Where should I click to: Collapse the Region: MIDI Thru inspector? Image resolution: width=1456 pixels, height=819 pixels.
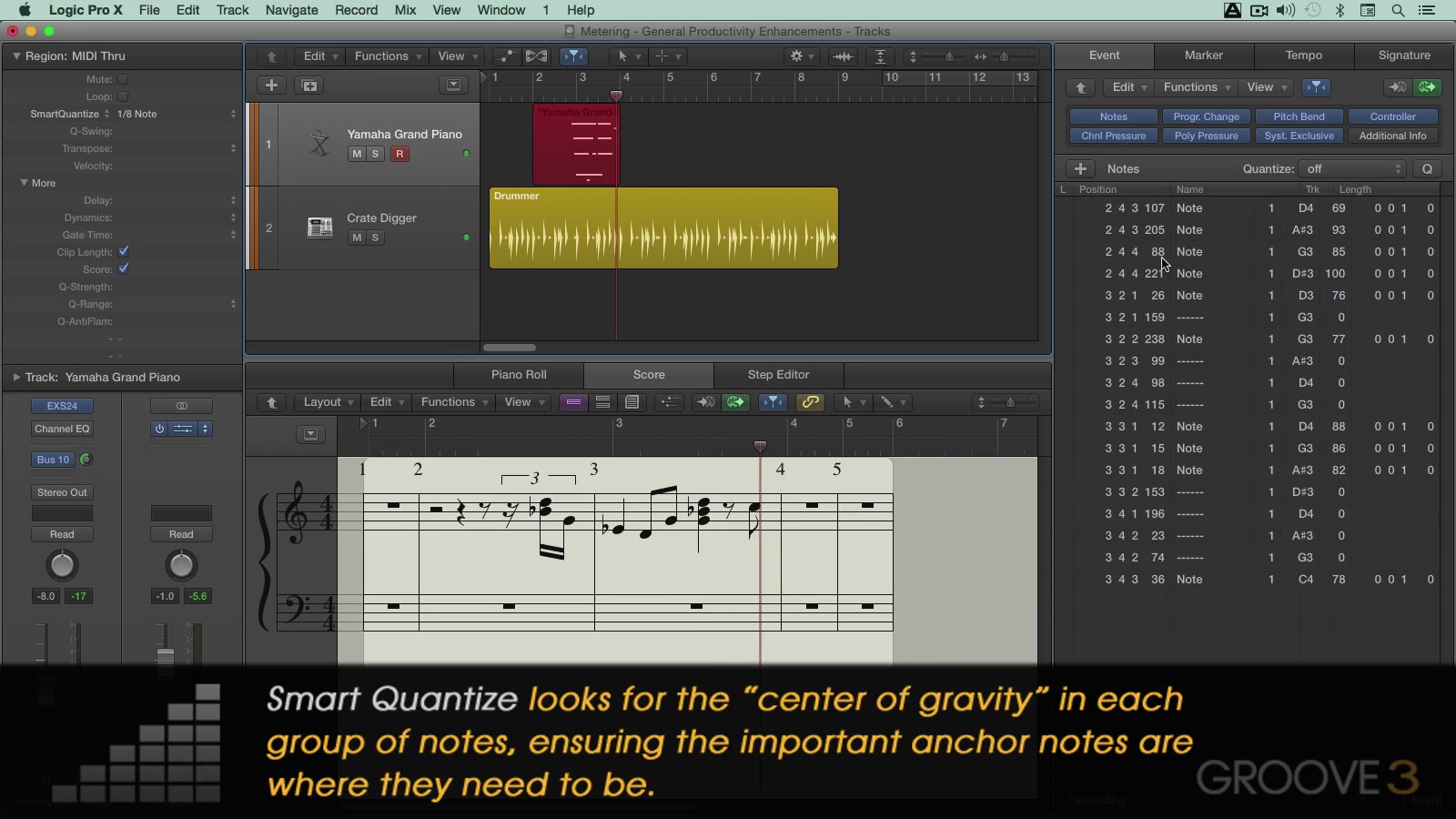(16, 56)
